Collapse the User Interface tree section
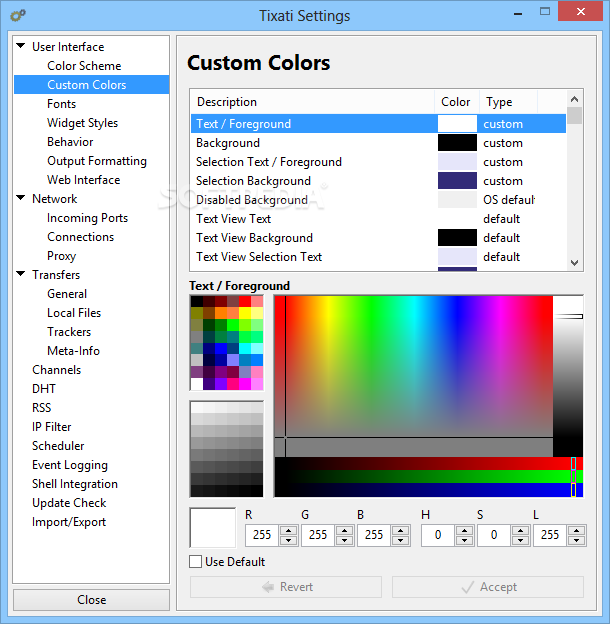 [21, 46]
